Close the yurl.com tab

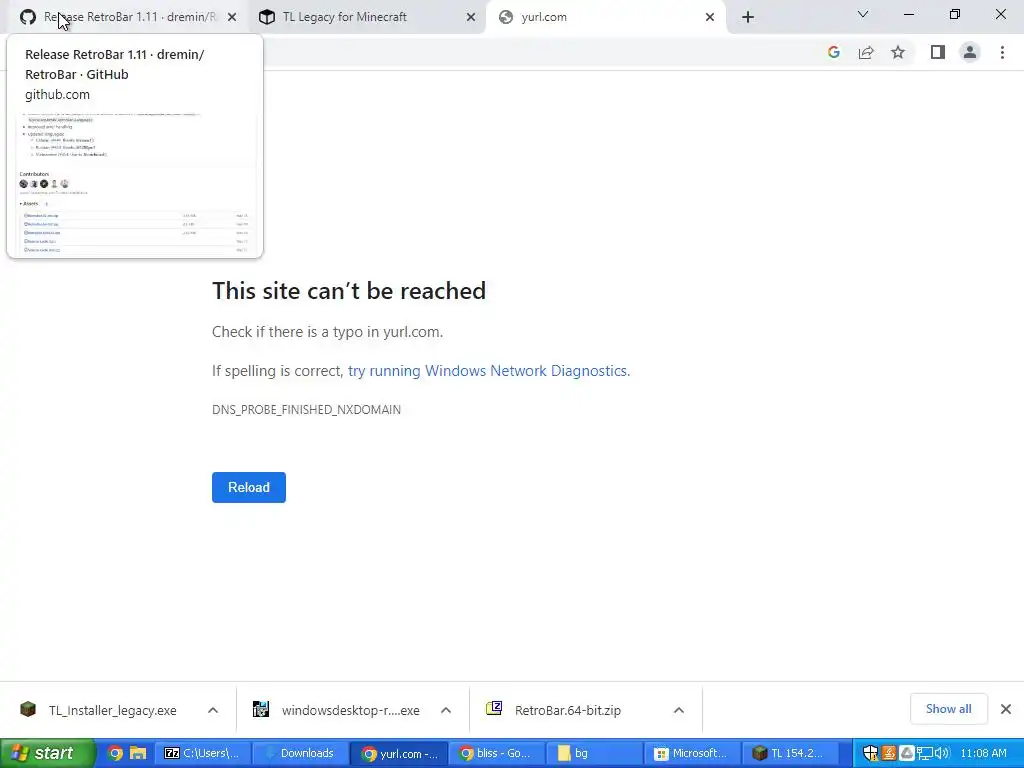tap(710, 18)
